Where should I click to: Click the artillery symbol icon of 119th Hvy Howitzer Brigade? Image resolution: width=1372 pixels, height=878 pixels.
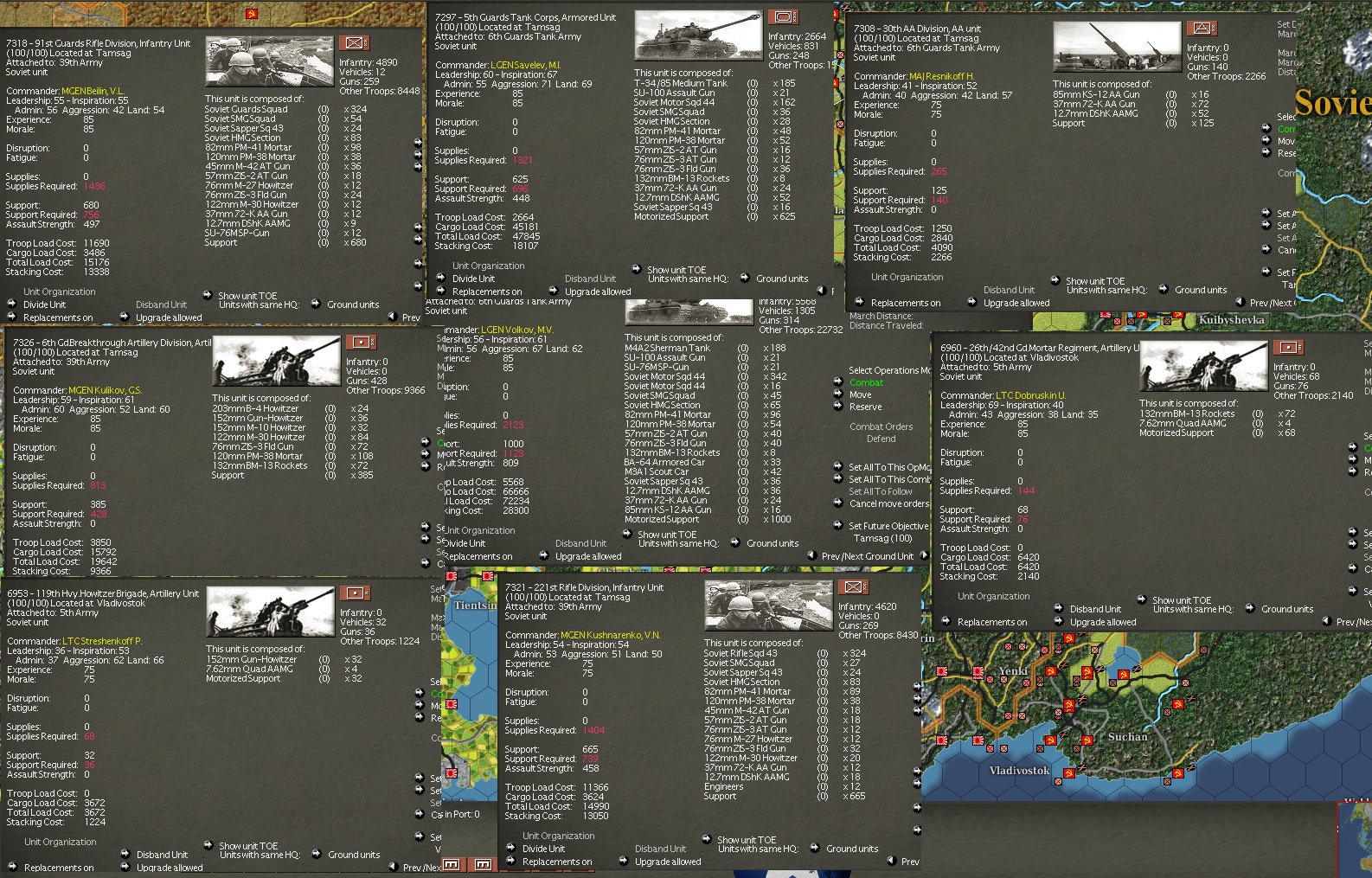click(x=354, y=593)
